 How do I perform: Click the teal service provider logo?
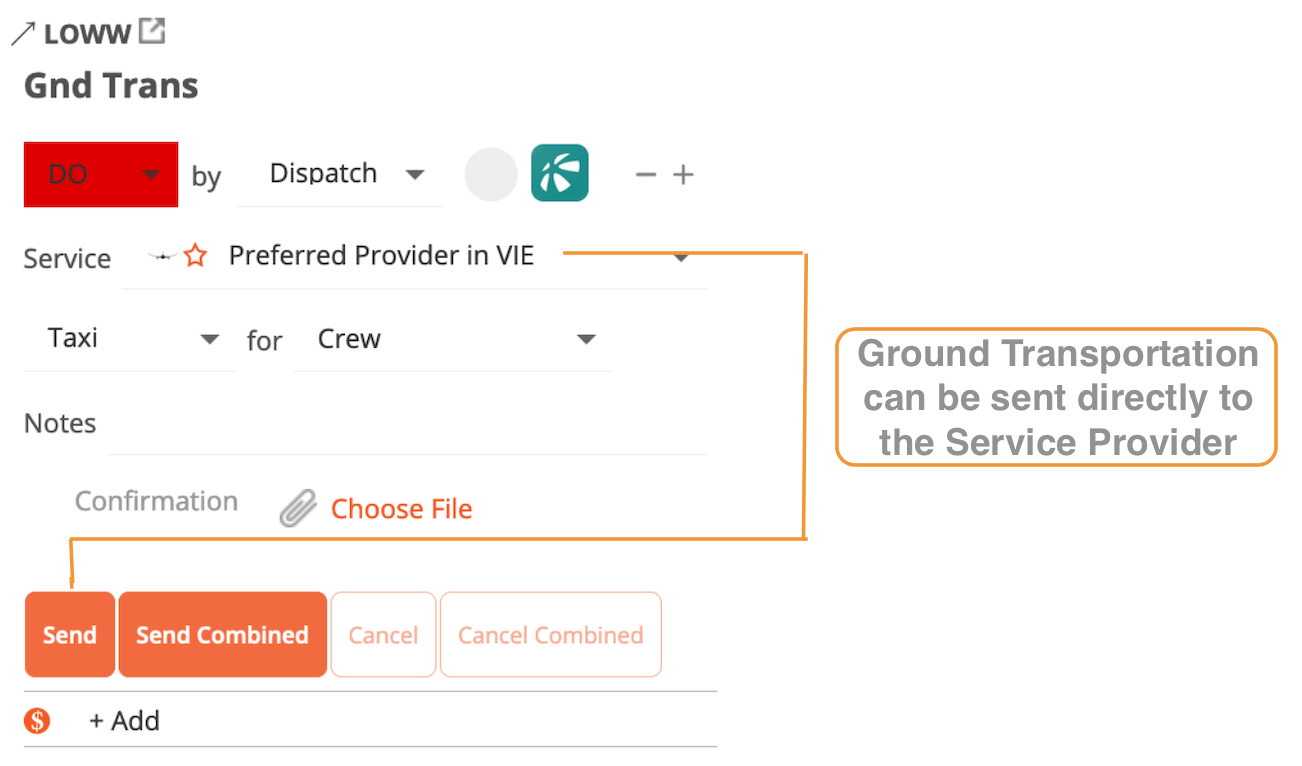(559, 173)
